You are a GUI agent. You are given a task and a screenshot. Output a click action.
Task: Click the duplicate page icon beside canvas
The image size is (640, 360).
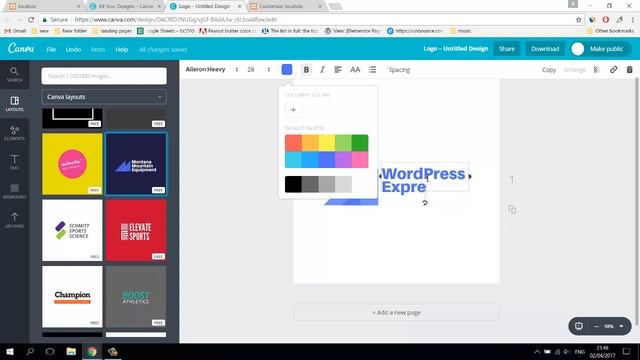(512, 209)
